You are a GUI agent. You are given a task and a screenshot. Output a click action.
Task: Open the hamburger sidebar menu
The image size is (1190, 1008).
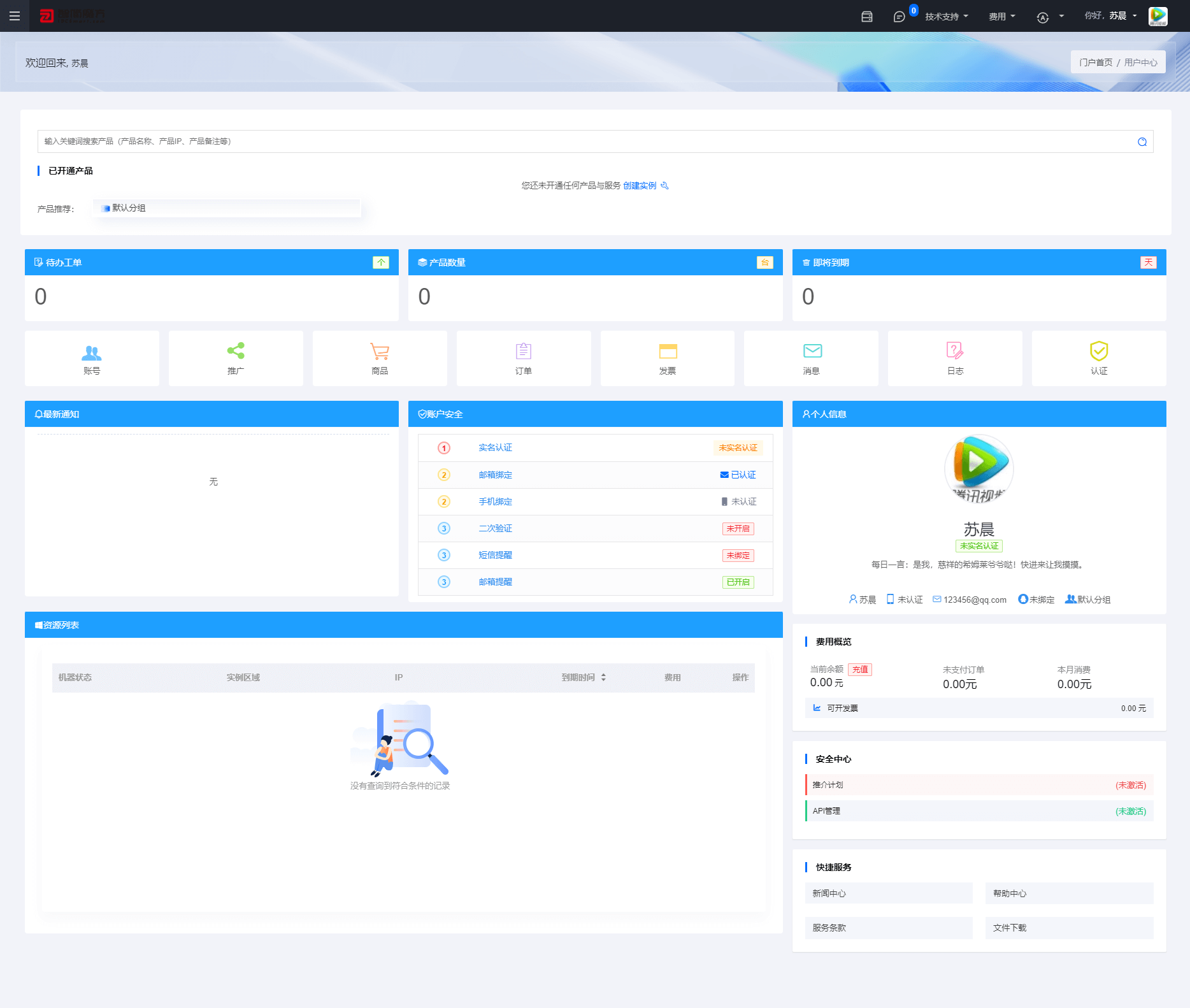click(15, 16)
